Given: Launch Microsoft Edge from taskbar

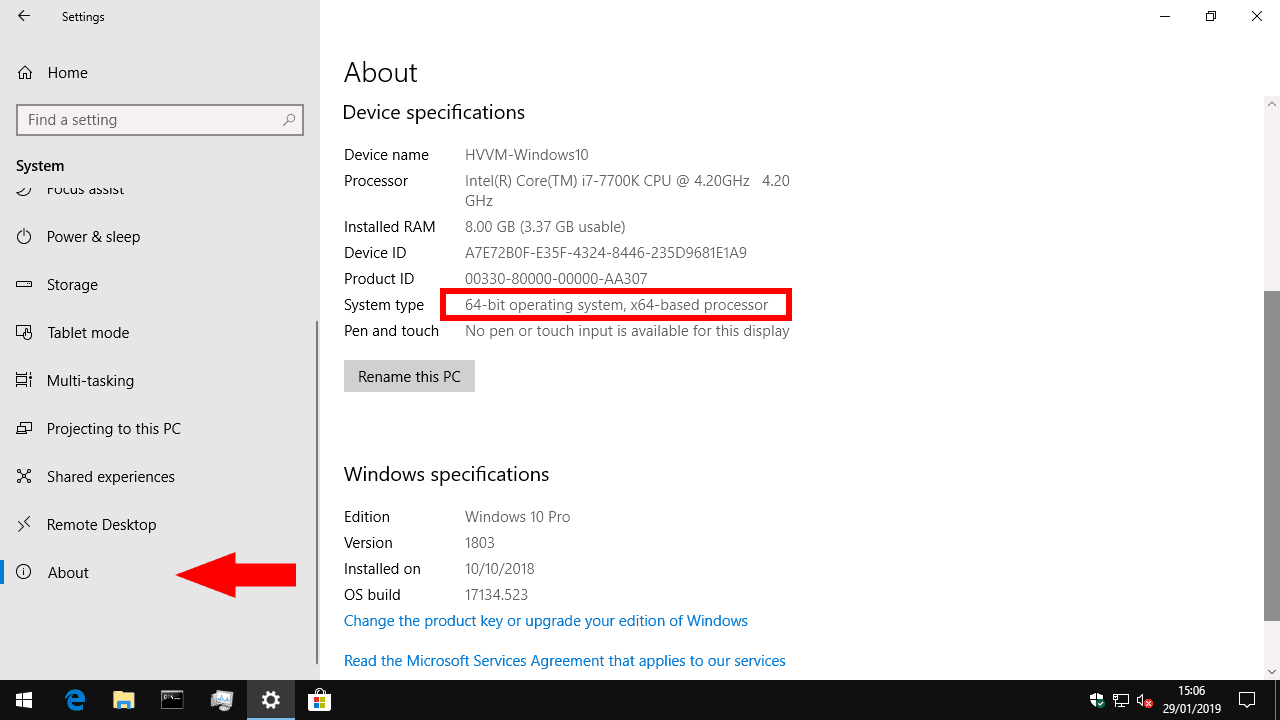Looking at the screenshot, I should 75,700.
